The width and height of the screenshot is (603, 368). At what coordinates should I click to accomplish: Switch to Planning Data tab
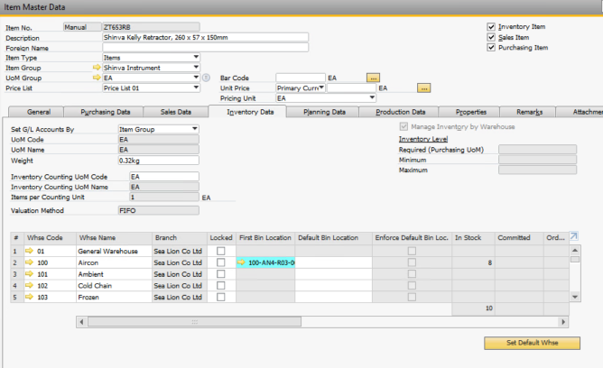pyautogui.click(x=324, y=112)
